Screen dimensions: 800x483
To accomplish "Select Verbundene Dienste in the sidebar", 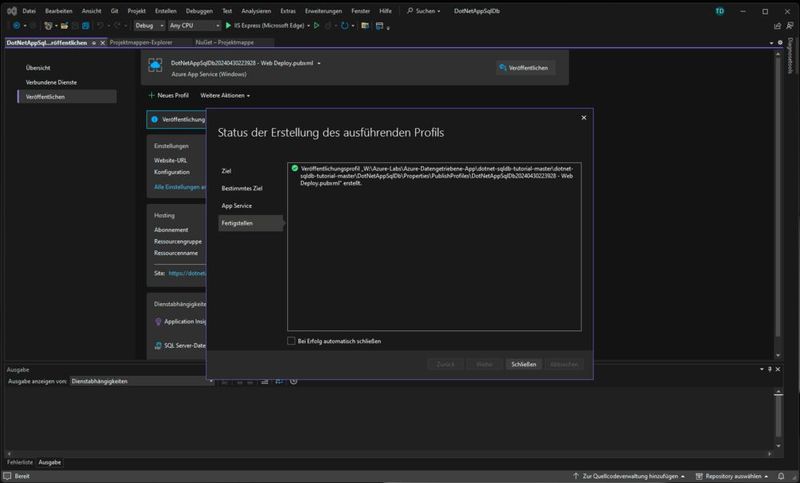I will (x=51, y=82).
